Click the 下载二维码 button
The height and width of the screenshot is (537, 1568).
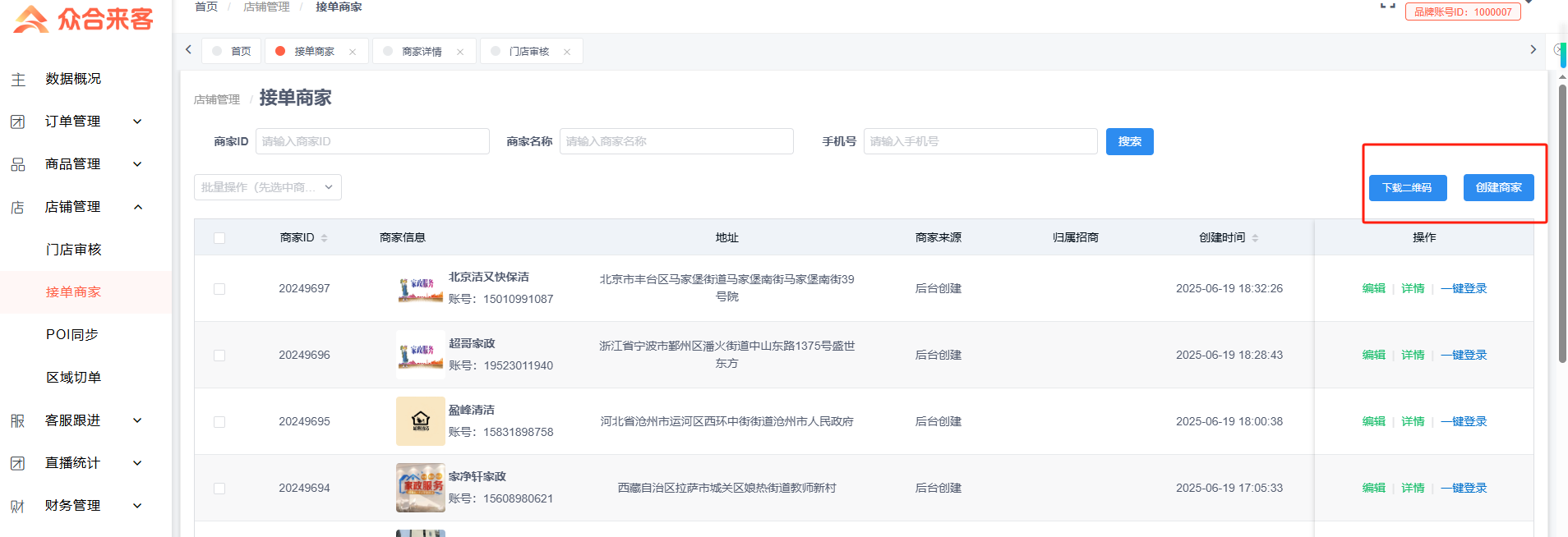1408,187
